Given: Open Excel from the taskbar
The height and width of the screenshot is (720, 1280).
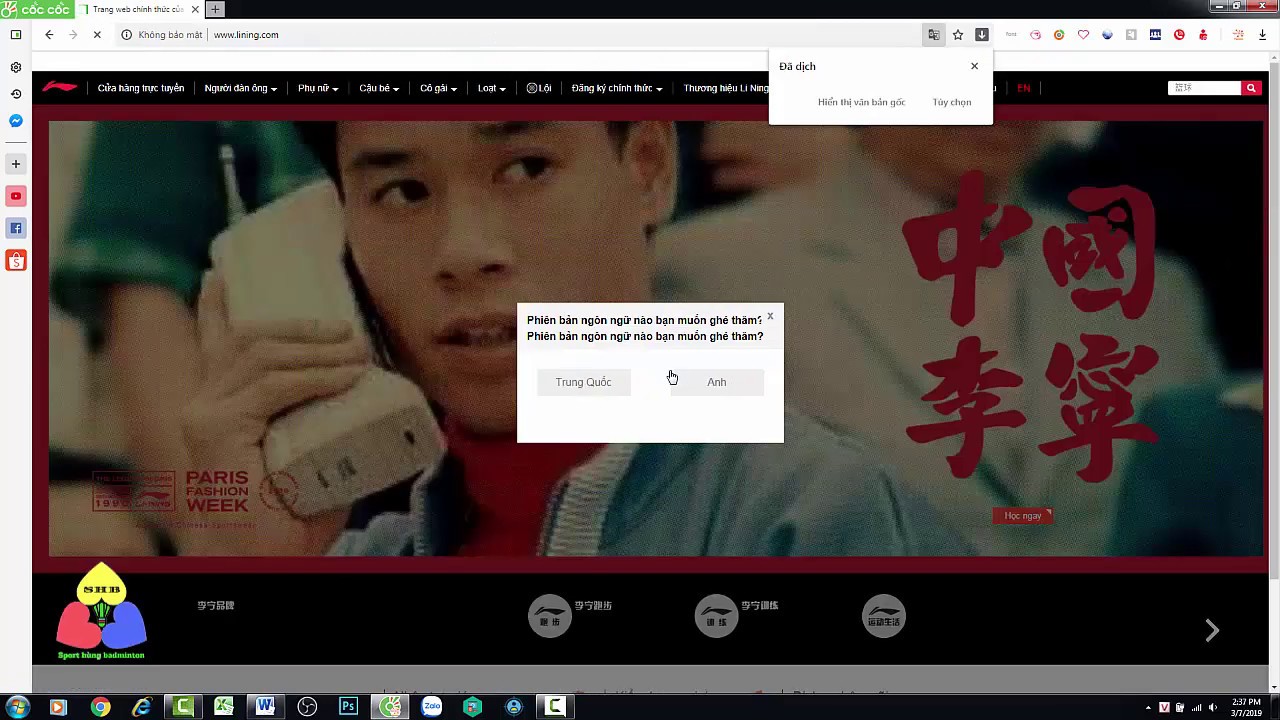Looking at the screenshot, I should click(x=224, y=707).
